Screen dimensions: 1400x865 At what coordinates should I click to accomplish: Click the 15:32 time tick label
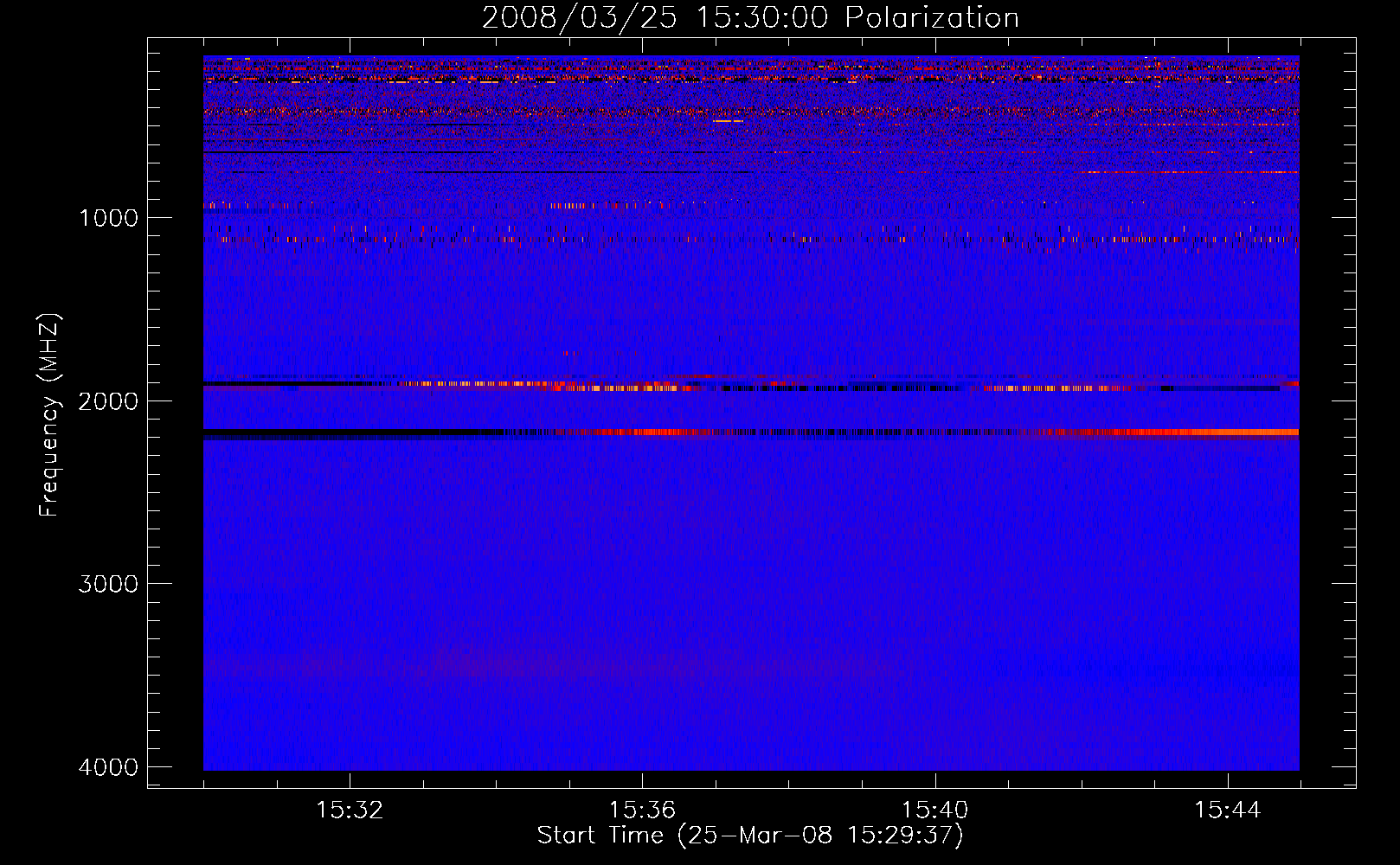tap(350, 811)
